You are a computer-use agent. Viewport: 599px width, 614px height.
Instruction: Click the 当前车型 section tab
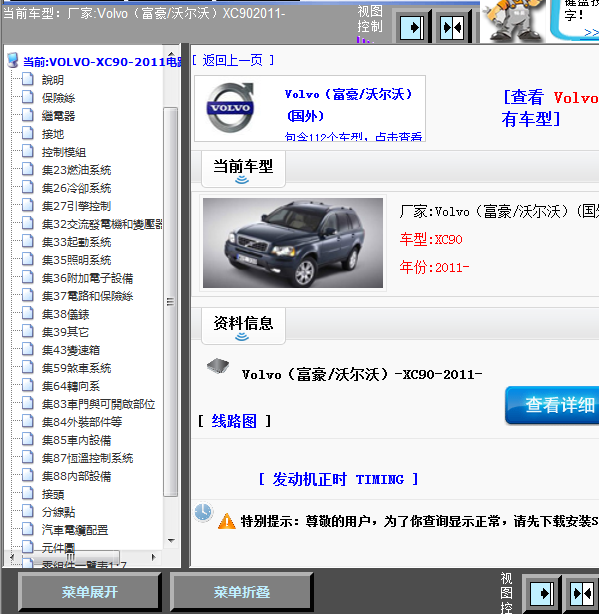click(243, 169)
